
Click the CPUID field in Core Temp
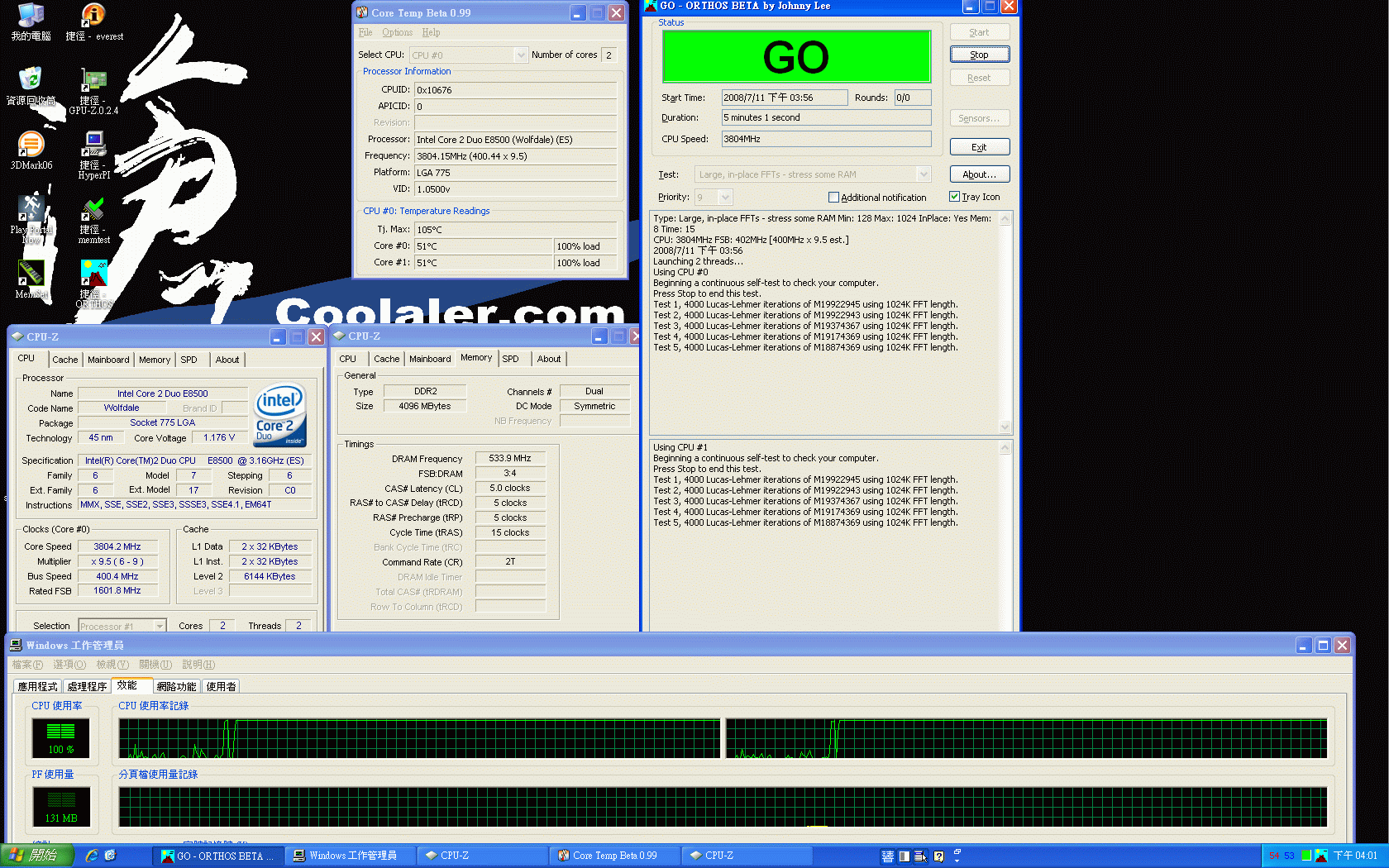[515, 90]
